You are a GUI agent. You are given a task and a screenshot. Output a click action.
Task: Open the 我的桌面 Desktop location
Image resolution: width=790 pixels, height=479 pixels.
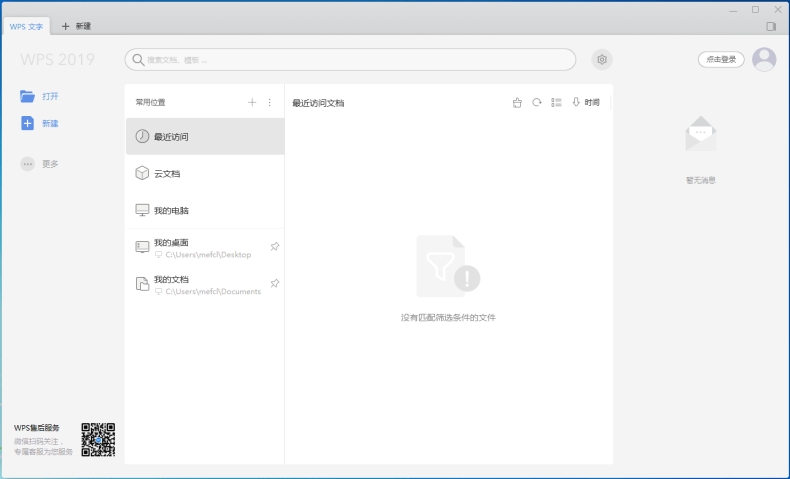click(205, 247)
